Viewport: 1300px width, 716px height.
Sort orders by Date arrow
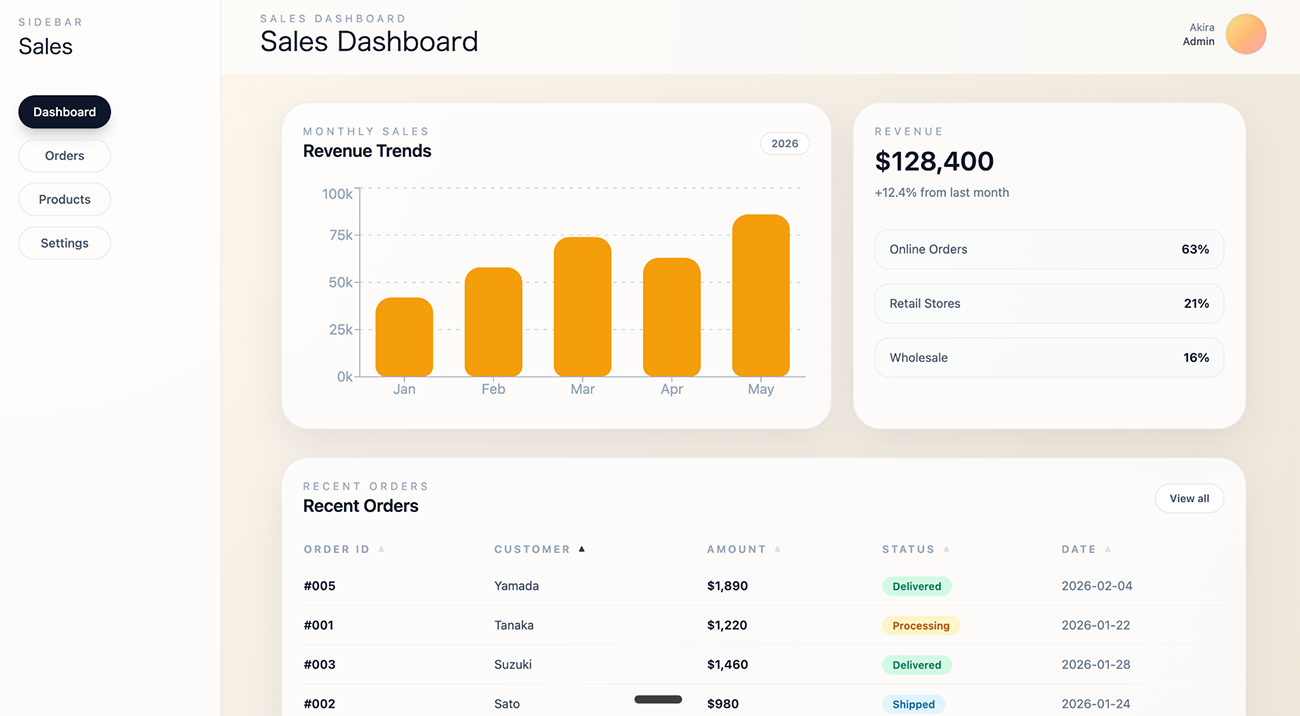coord(1108,549)
